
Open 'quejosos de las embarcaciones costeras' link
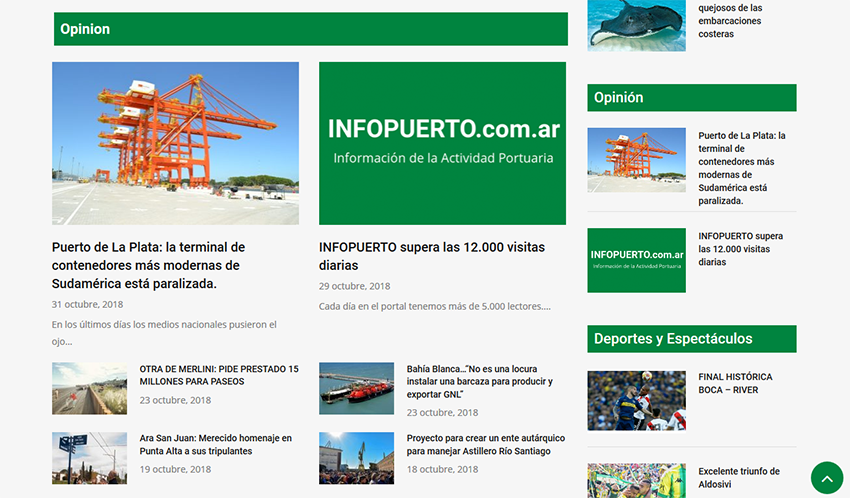[730, 21]
